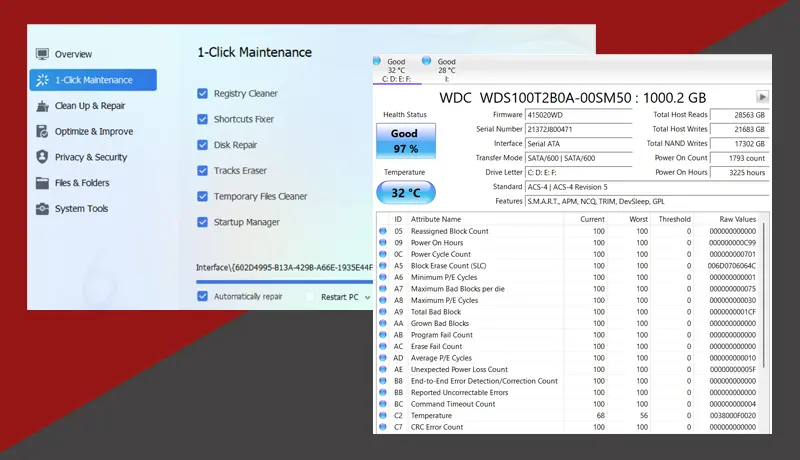The width and height of the screenshot is (800, 460).
Task: Click the status dot for Grown Bad Blocks
Action: (383, 323)
